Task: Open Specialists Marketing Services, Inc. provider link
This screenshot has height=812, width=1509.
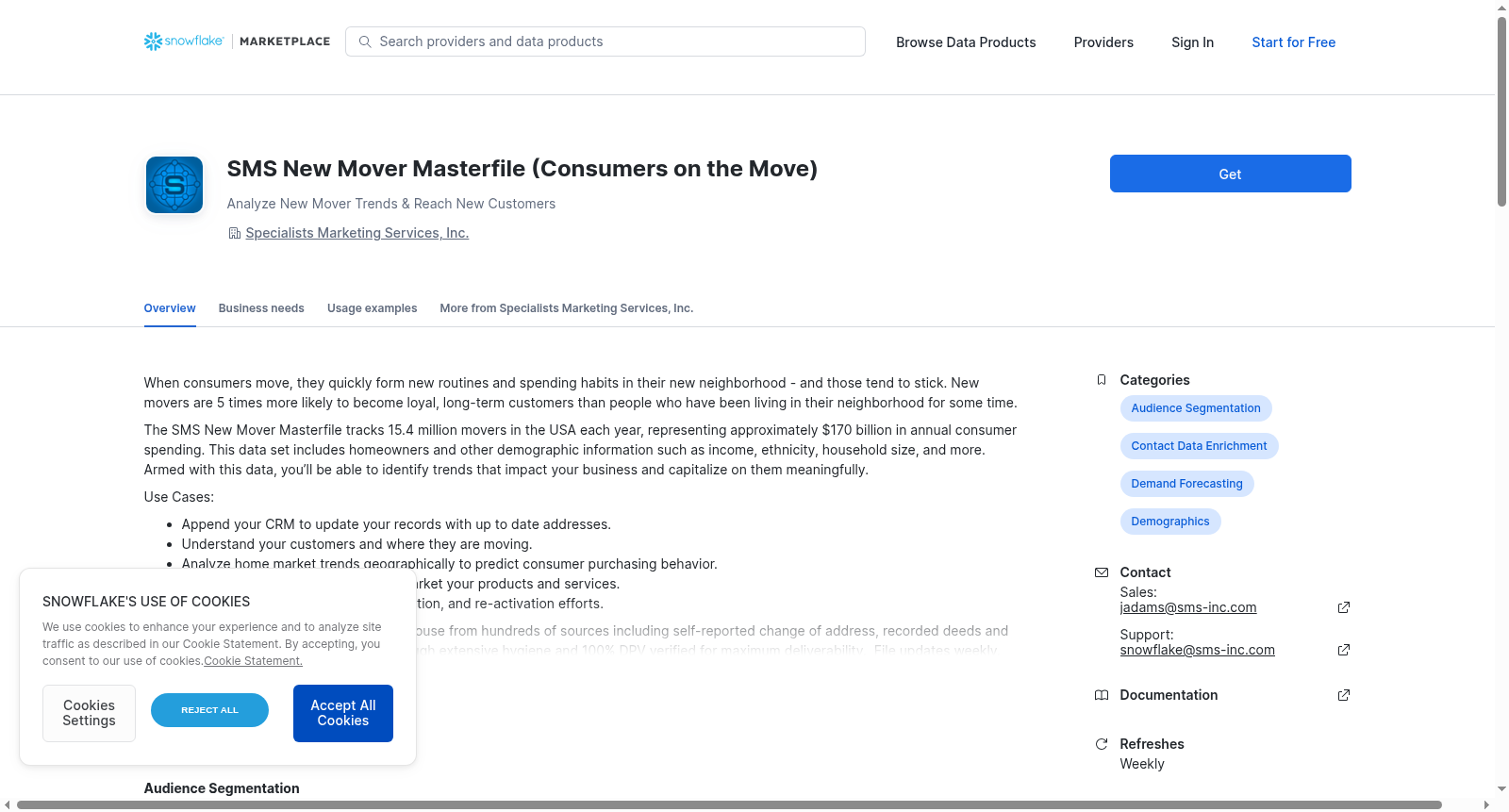Action: click(x=357, y=233)
